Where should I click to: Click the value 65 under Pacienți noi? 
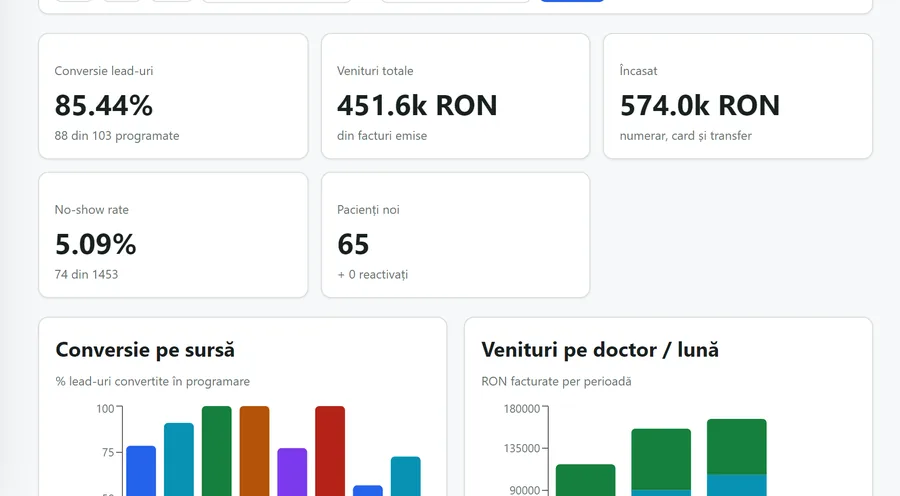click(353, 245)
